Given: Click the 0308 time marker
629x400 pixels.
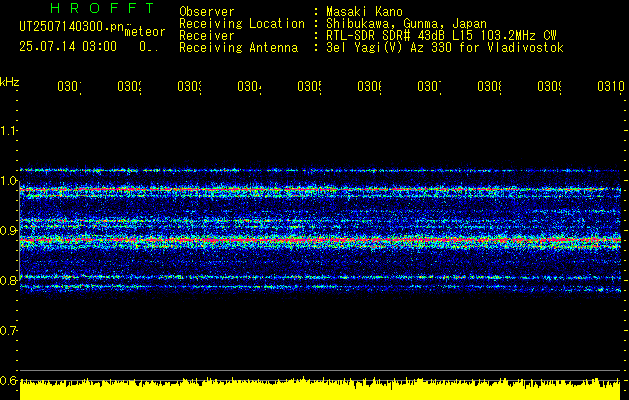Looking at the screenshot, I should pyautogui.click(x=489, y=86).
